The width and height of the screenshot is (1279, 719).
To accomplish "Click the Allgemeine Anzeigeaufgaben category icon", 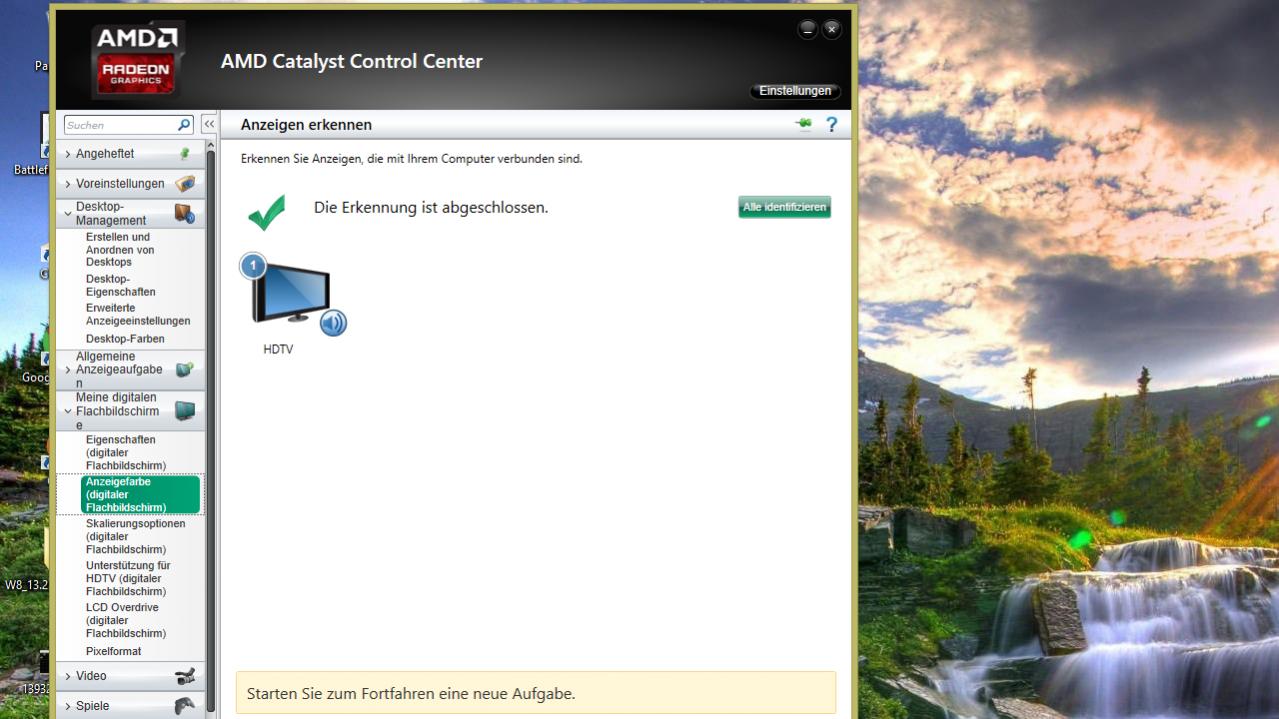I will 184,370.
